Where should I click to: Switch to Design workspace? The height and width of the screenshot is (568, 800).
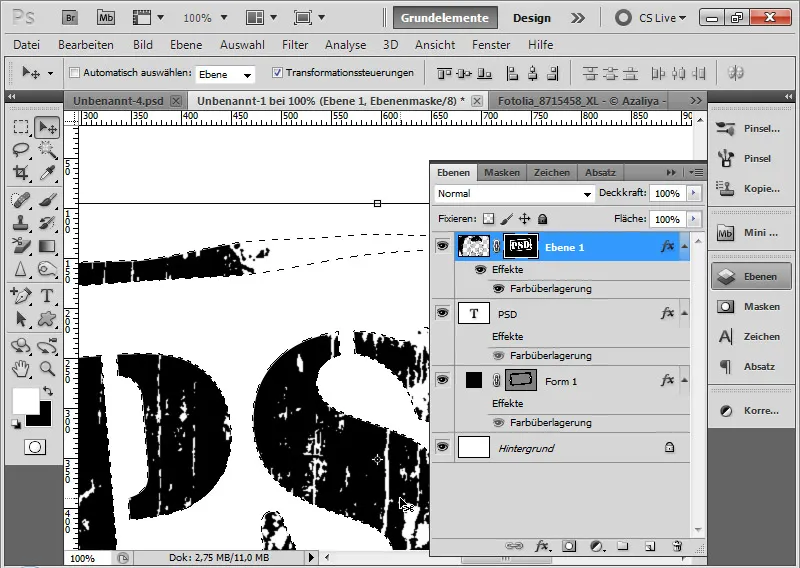[532, 18]
